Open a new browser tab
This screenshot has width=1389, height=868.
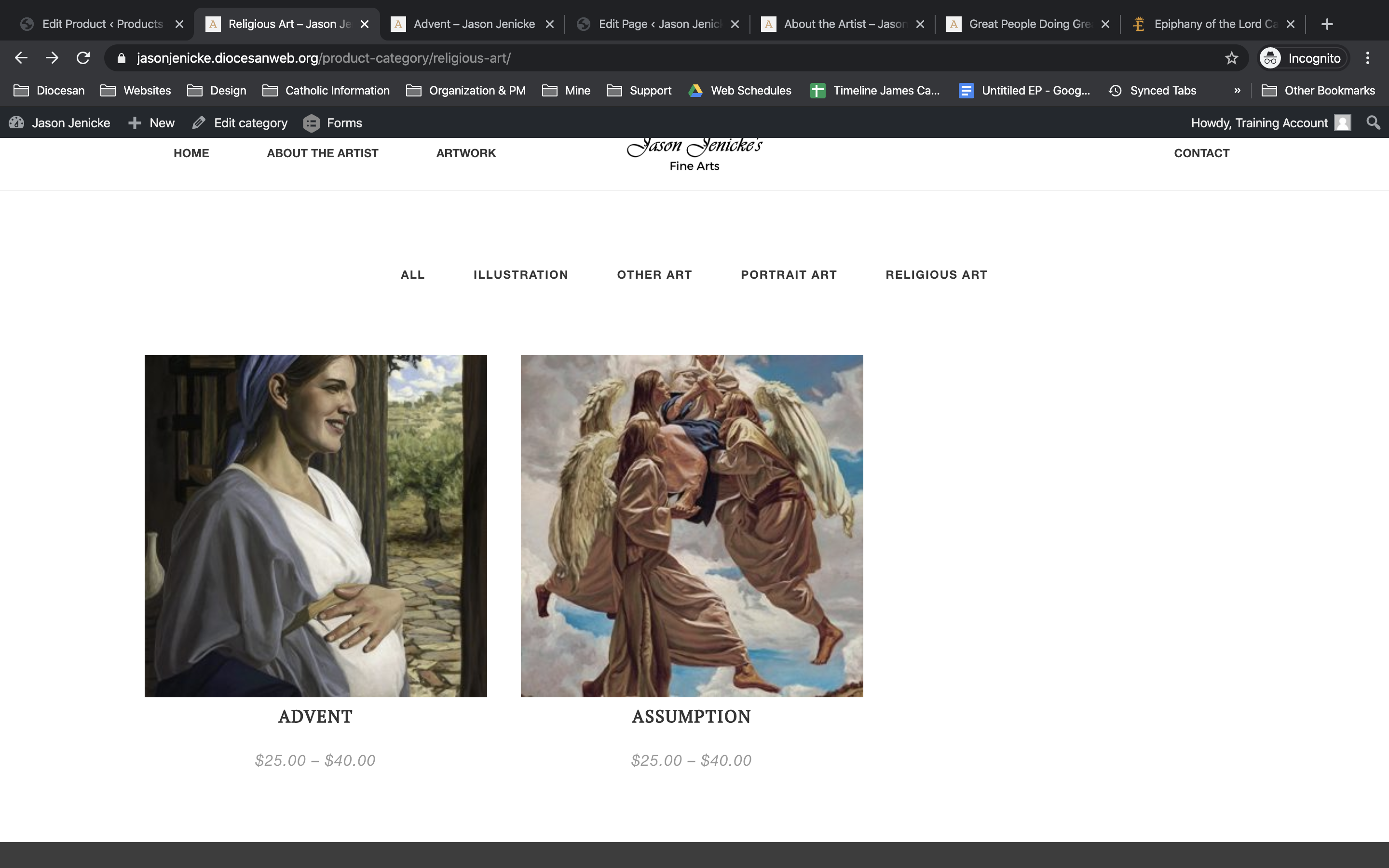coord(1326,24)
